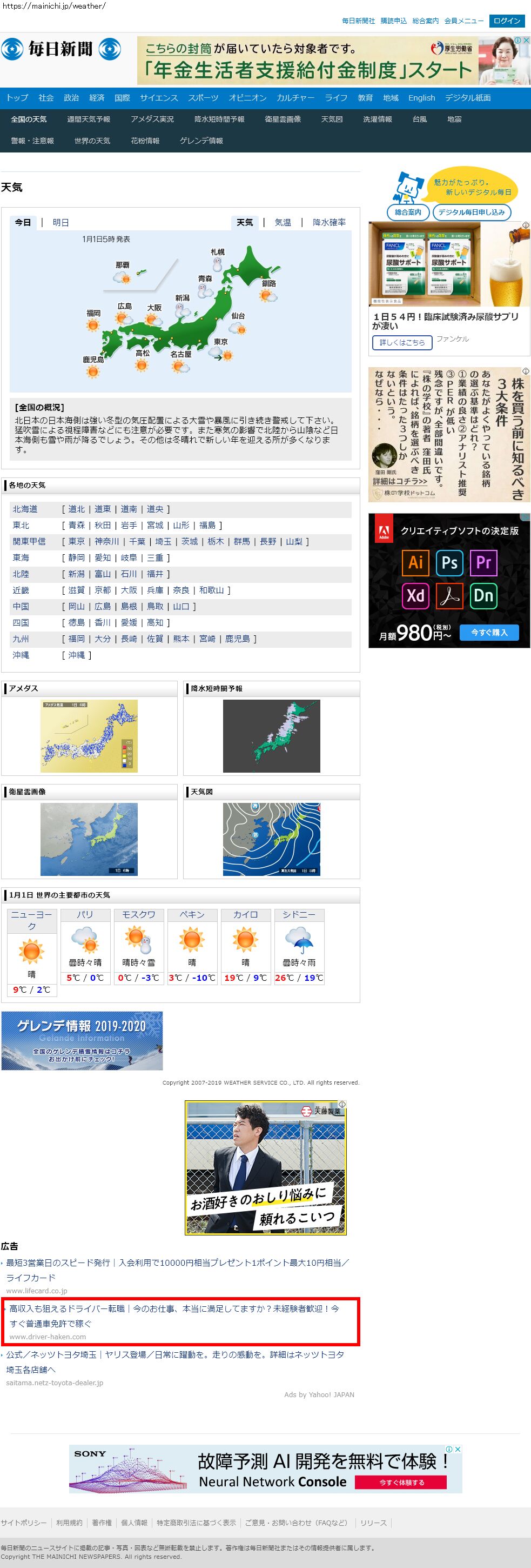Open アメダス実況 in weather submenu
The height and width of the screenshot is (1568, 531).
coord(152,119)
